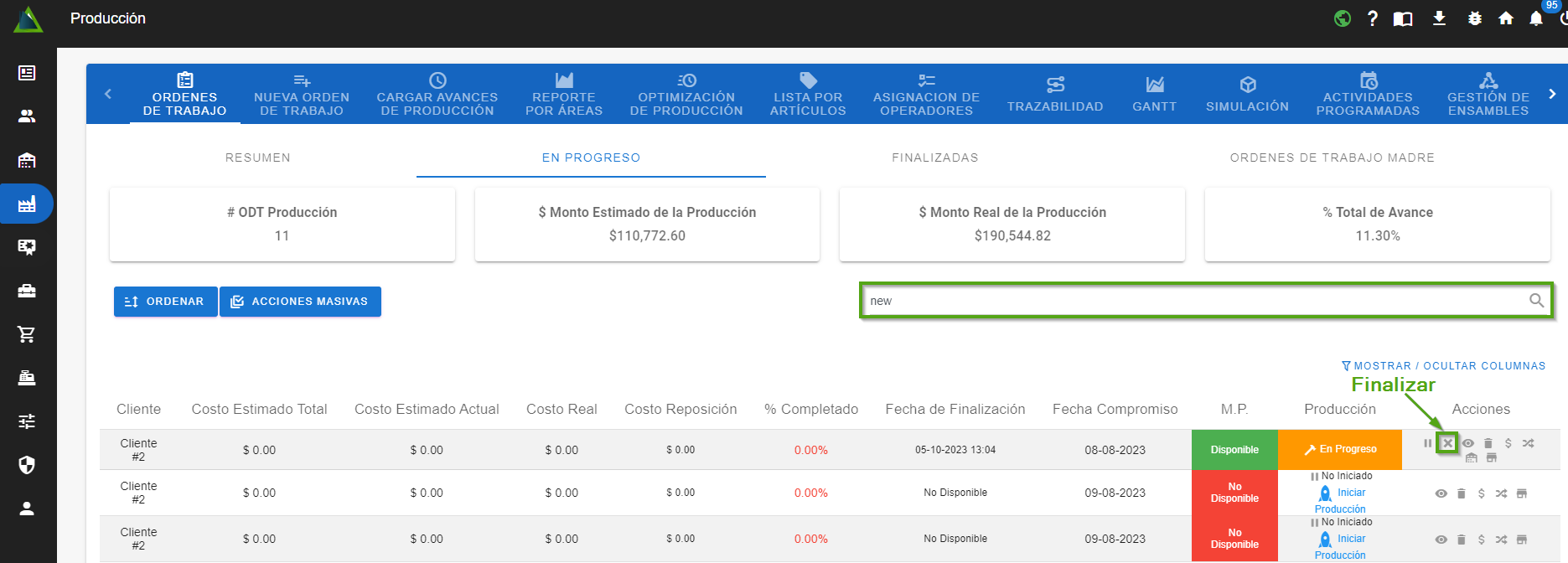Viewport: 1568px width, 563px height.
Task: Click the bug report icon
Action: 1475,18
